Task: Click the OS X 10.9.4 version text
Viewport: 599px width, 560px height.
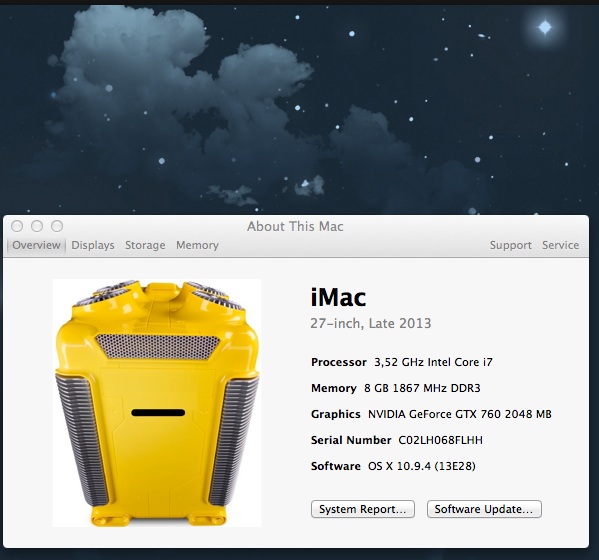Action: [422, 466]
